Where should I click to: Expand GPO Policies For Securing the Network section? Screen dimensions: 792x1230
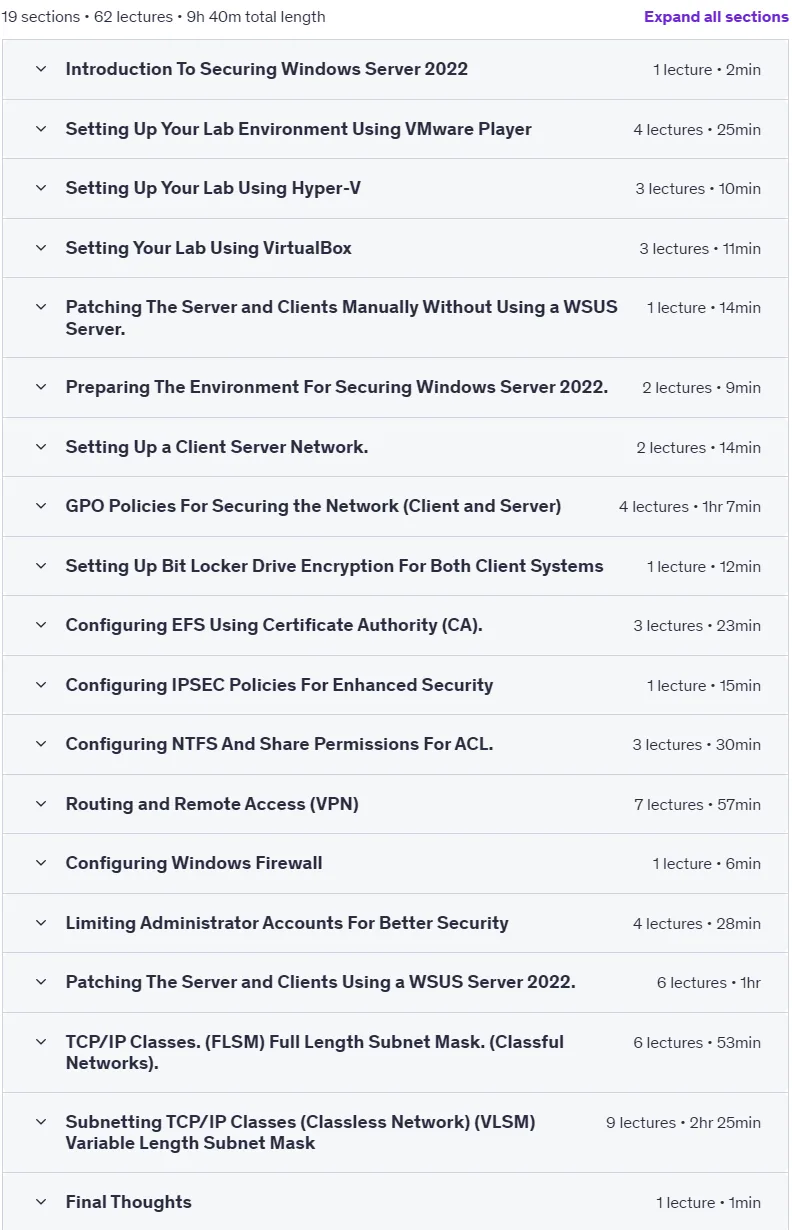pos(395,507)
